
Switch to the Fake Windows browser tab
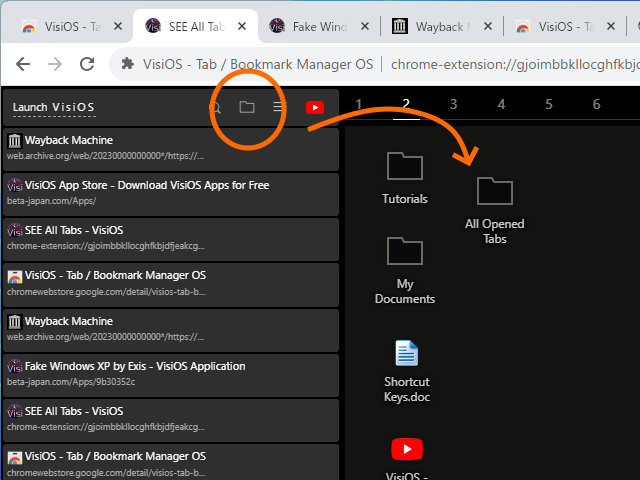320,27
